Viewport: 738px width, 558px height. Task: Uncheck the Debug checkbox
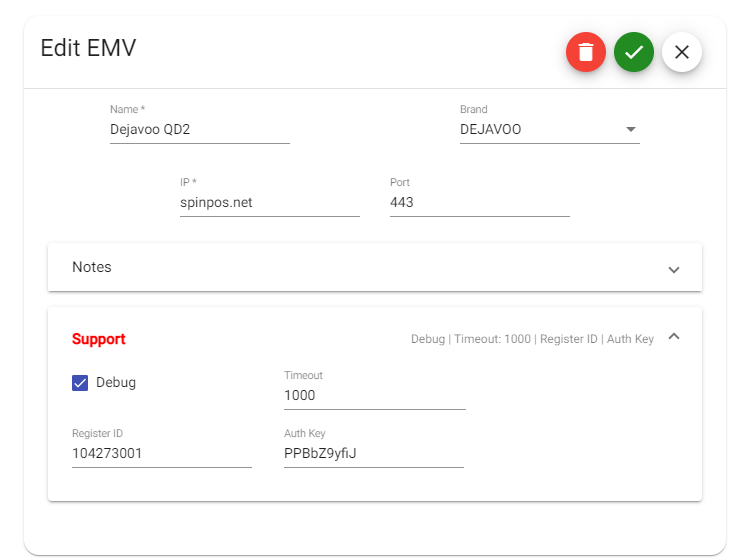(80, 383)
